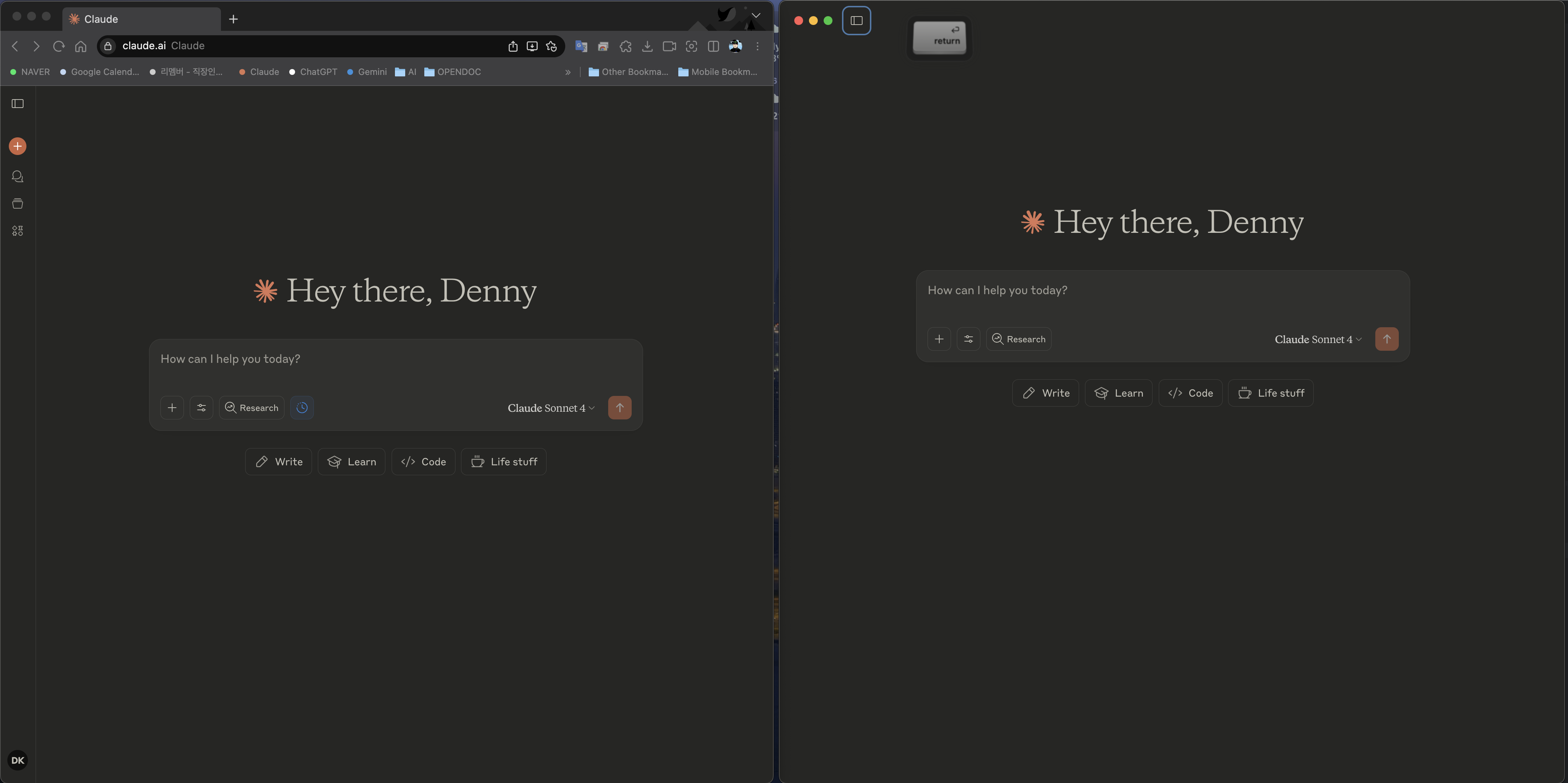The width and height of the screenshot is (1568, 783).
Task: Expand the hidden bookmarks overflow chevron
Action: [x=567, y=72]
